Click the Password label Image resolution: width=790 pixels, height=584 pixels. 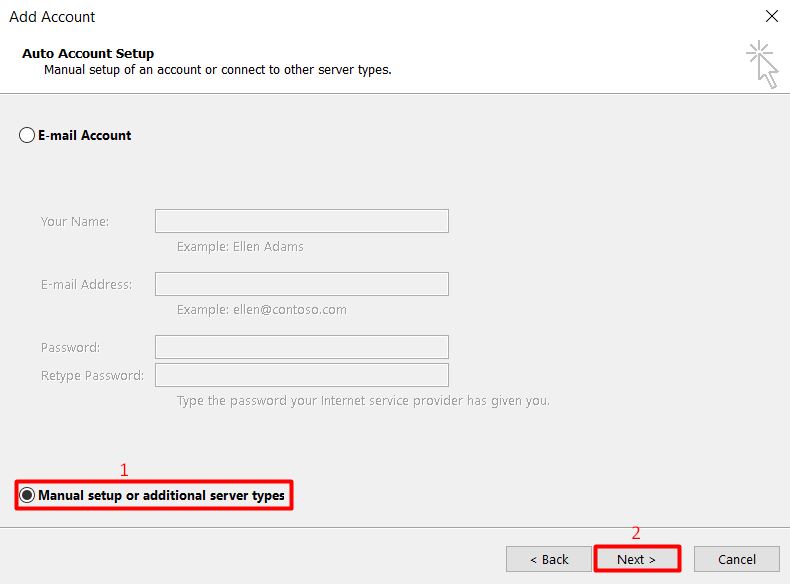coord(70,347)
